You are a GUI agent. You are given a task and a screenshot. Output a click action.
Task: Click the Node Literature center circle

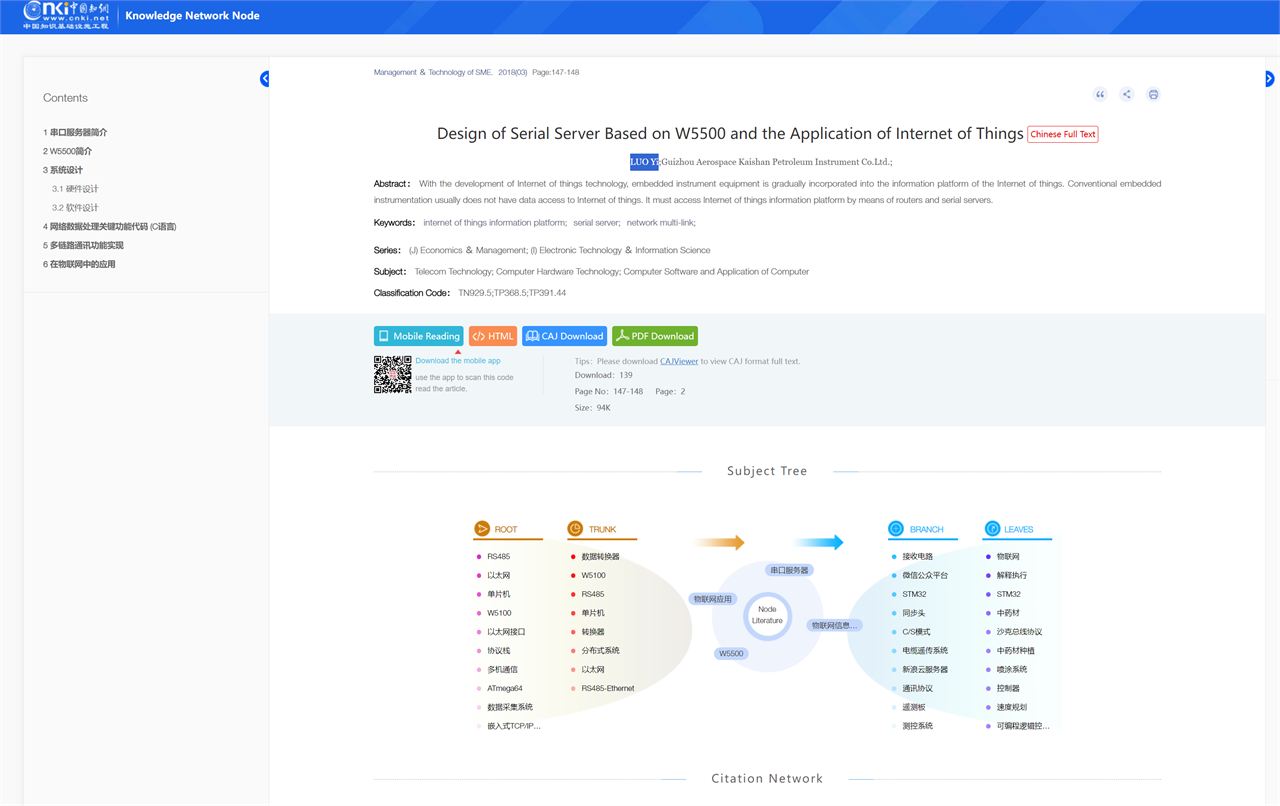[x=767, y=615]
